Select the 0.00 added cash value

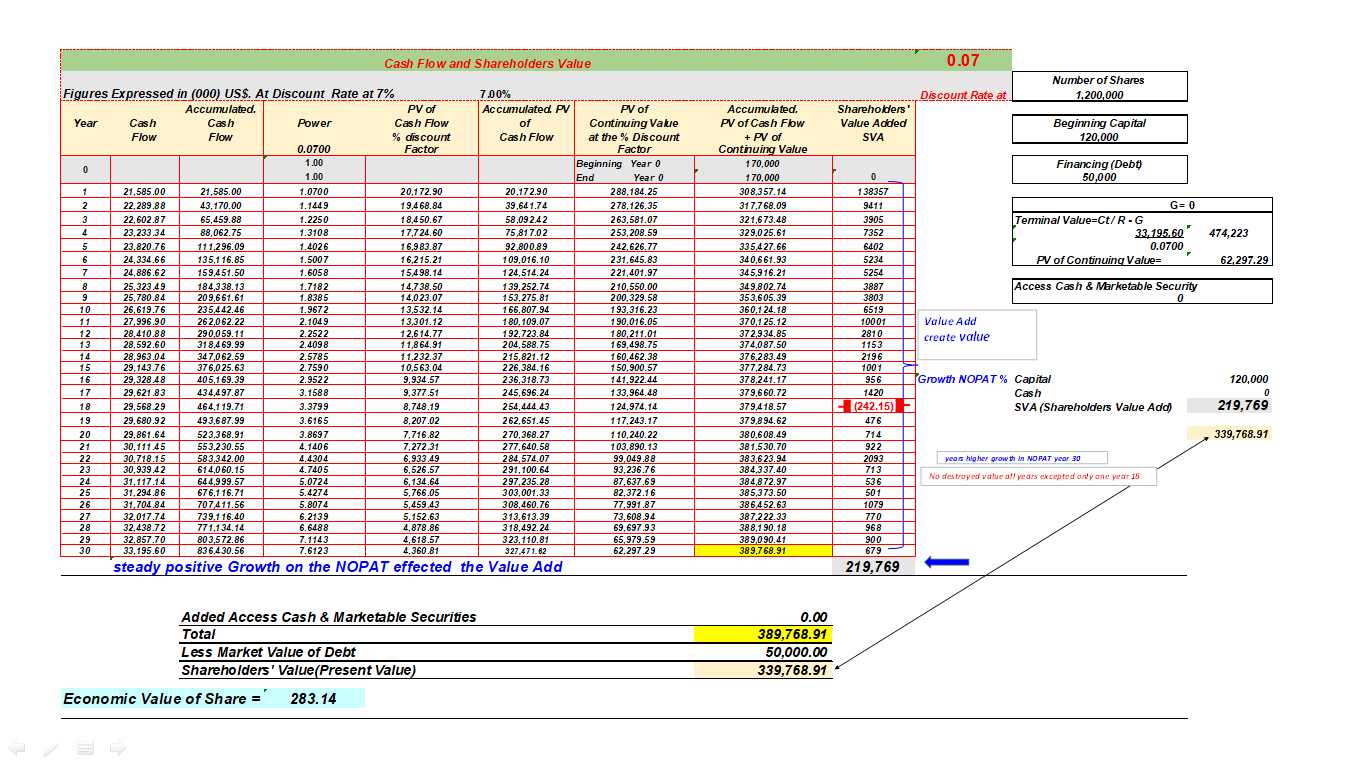(814, 617)
